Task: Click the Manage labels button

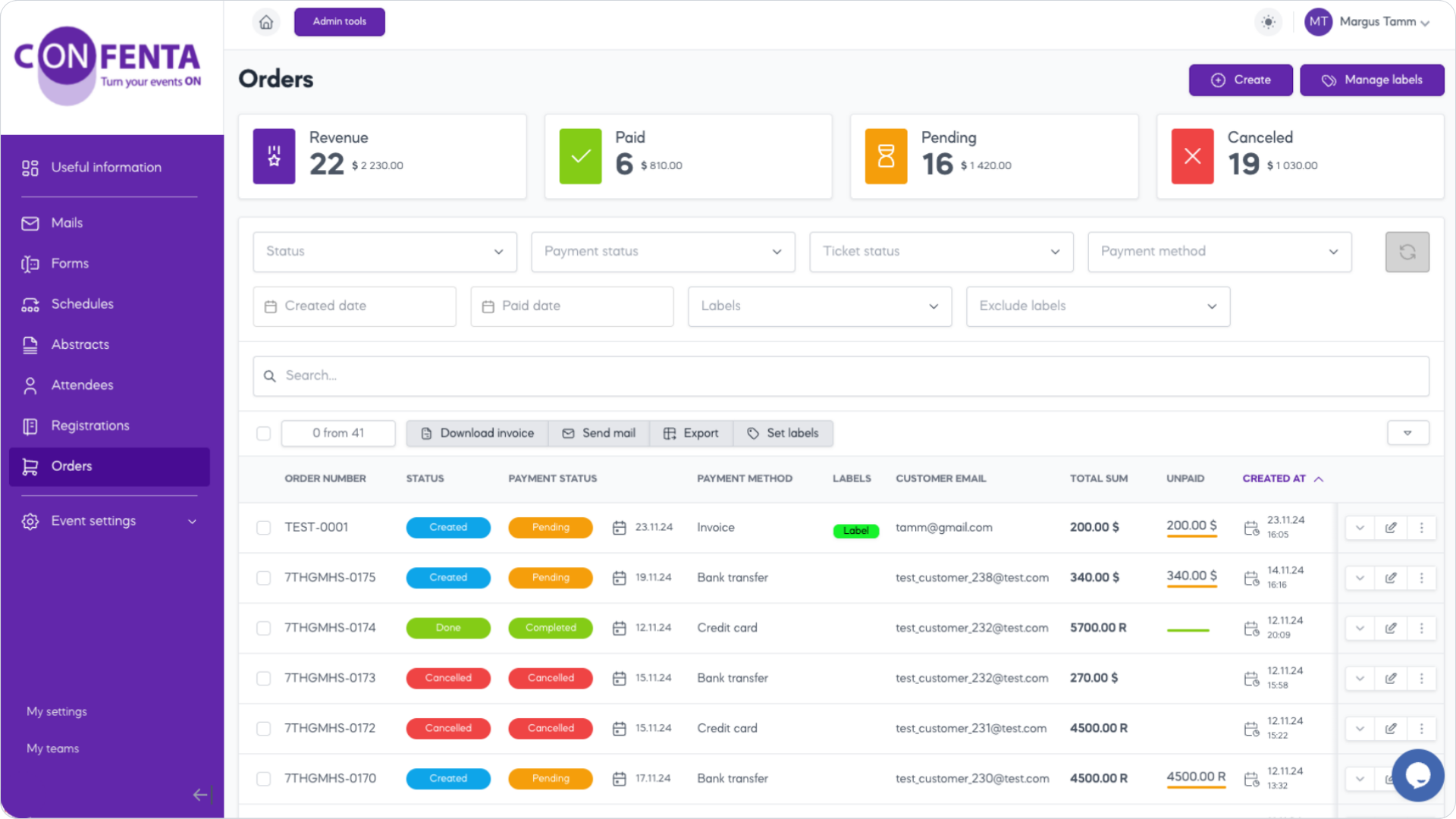Action: point(1371,80)
